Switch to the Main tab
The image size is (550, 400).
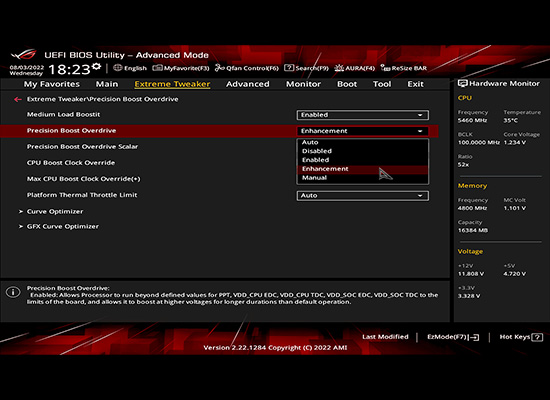coord(107,84)
